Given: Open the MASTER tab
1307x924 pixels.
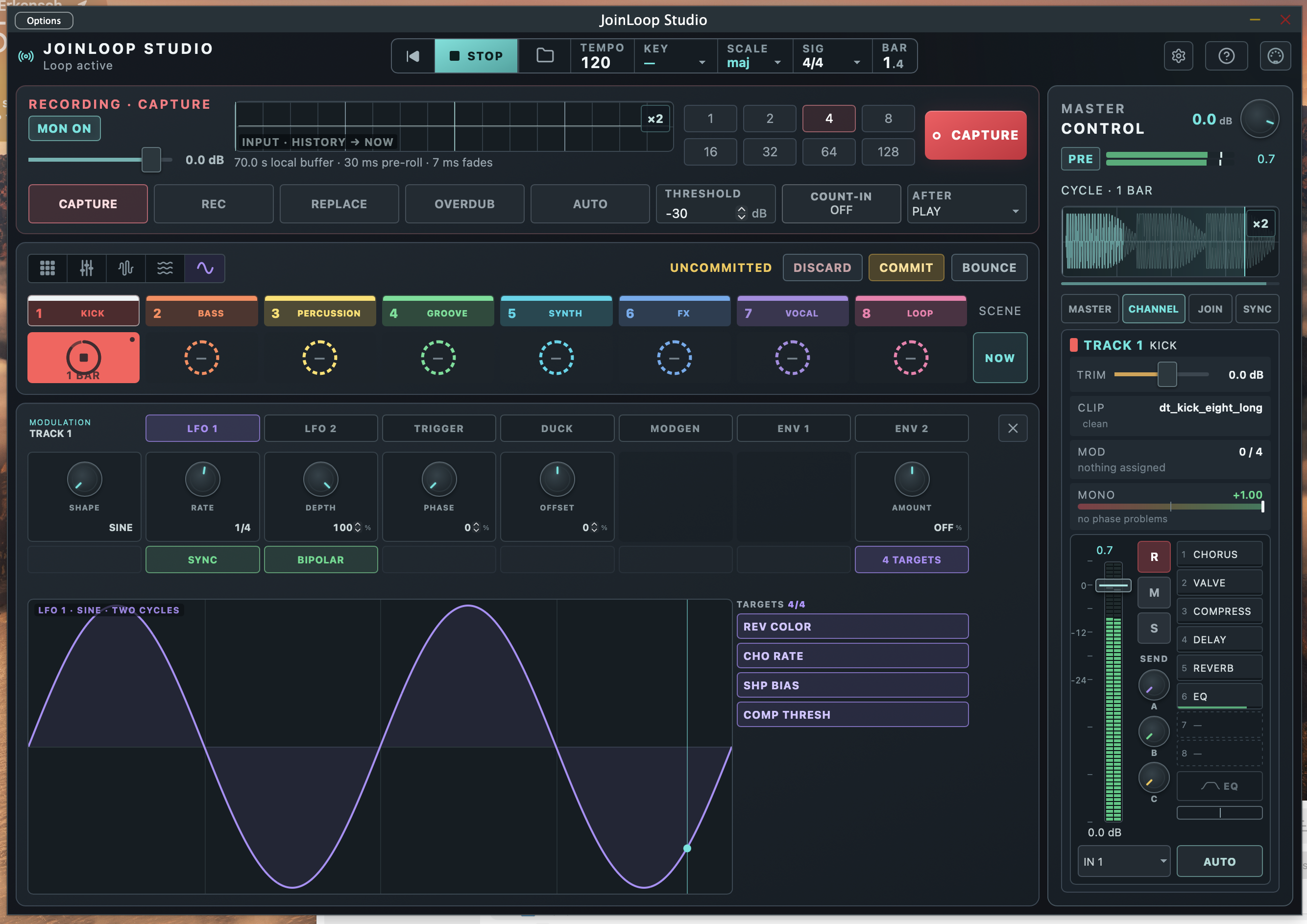Looking at the screenshot, I should point(1090,309).
